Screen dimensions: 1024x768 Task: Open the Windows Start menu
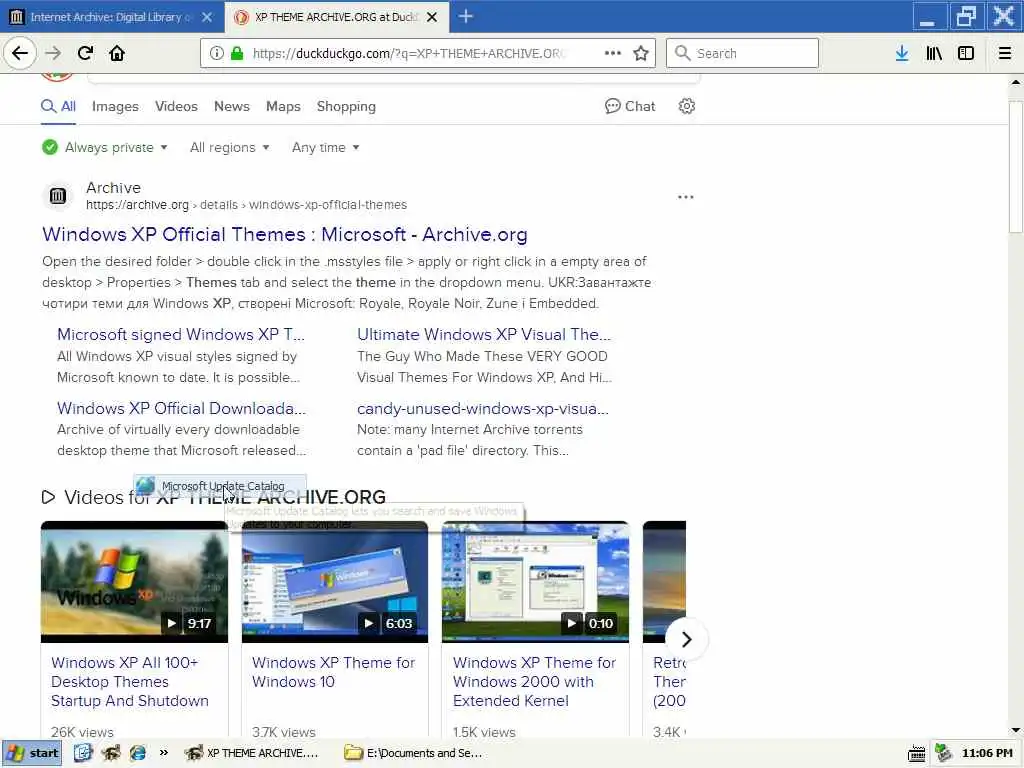pos(32,753)
